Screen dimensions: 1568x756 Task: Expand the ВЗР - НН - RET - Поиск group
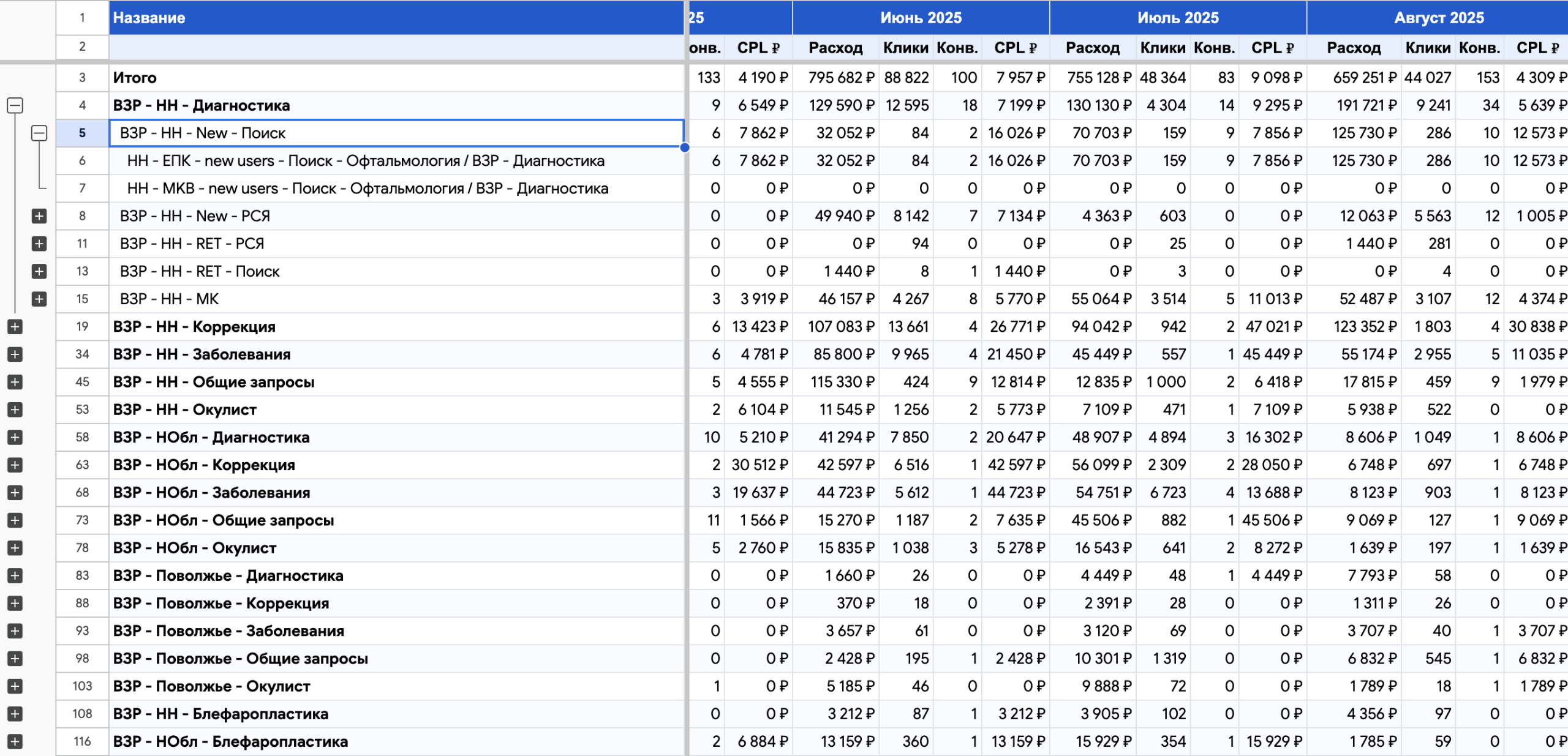point(39,271)
